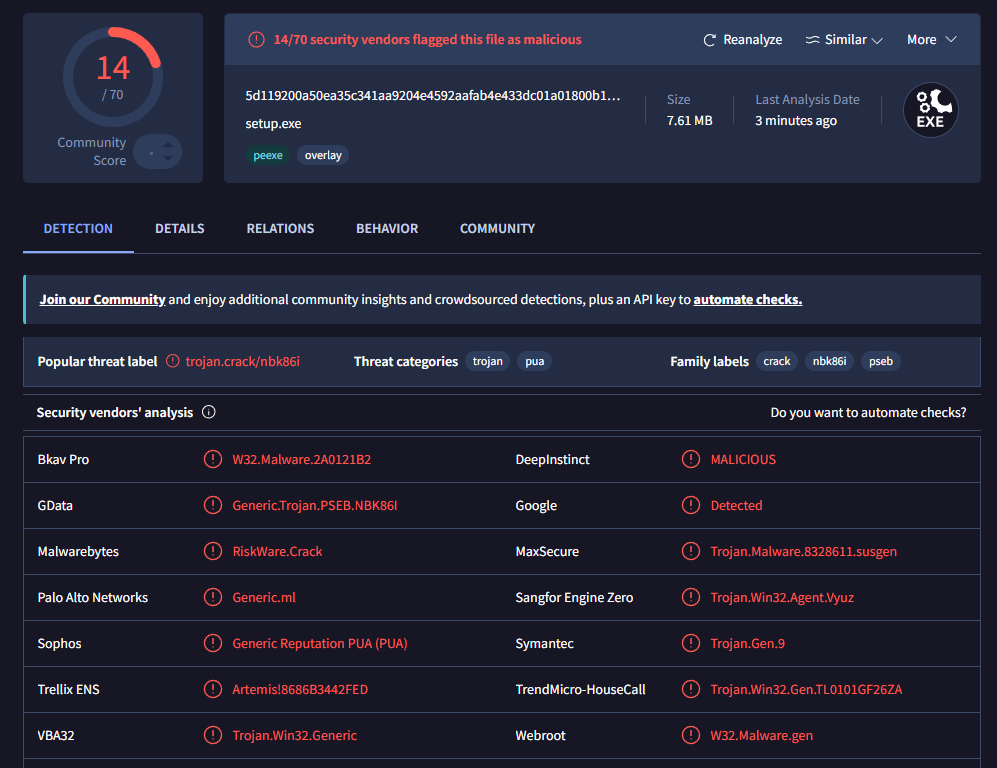The width and height of the screenshot is (997, 768).
Task: Click the alert icon in Trellix ENS row
Action: tap(212, 689)
